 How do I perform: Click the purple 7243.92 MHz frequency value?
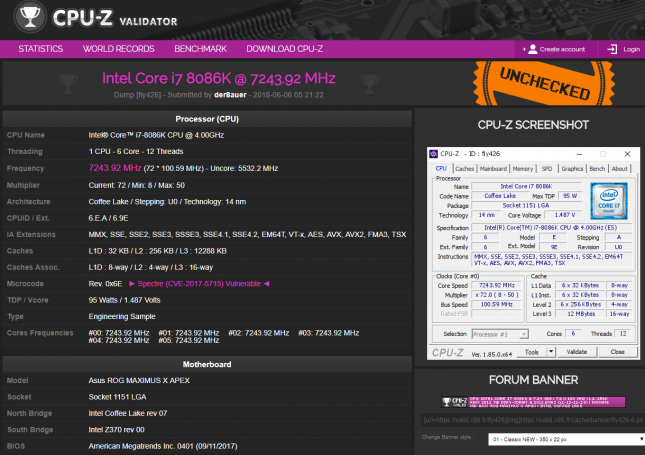click(115, 168)
